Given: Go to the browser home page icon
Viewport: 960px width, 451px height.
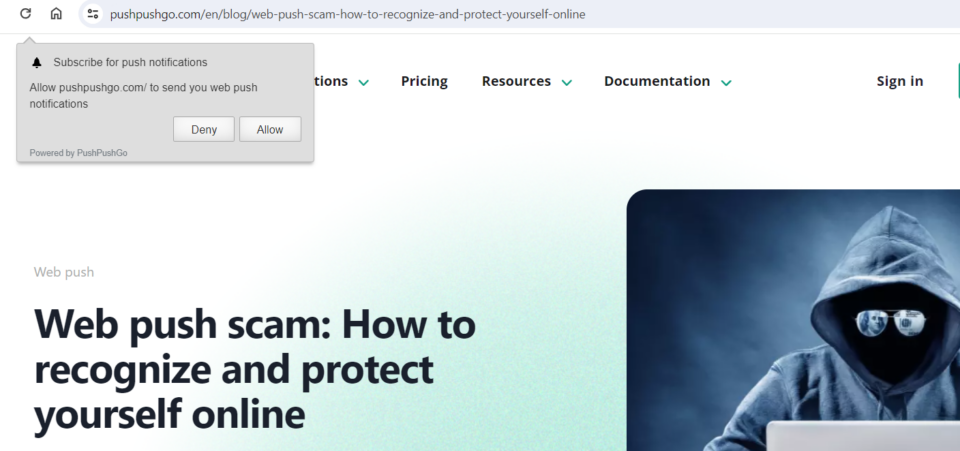Looking at the screenshot, I should coord(56,14).
